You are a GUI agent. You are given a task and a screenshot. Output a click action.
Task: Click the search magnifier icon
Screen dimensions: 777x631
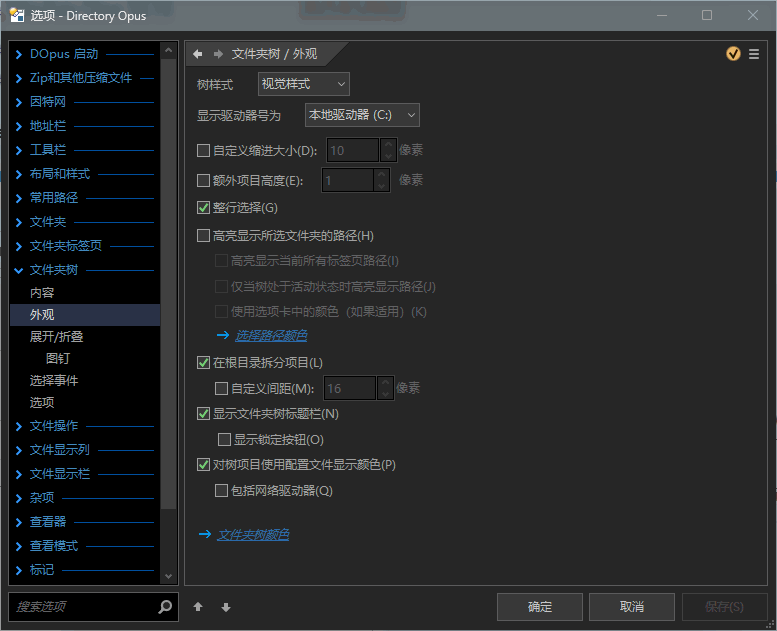coord(165,606)
